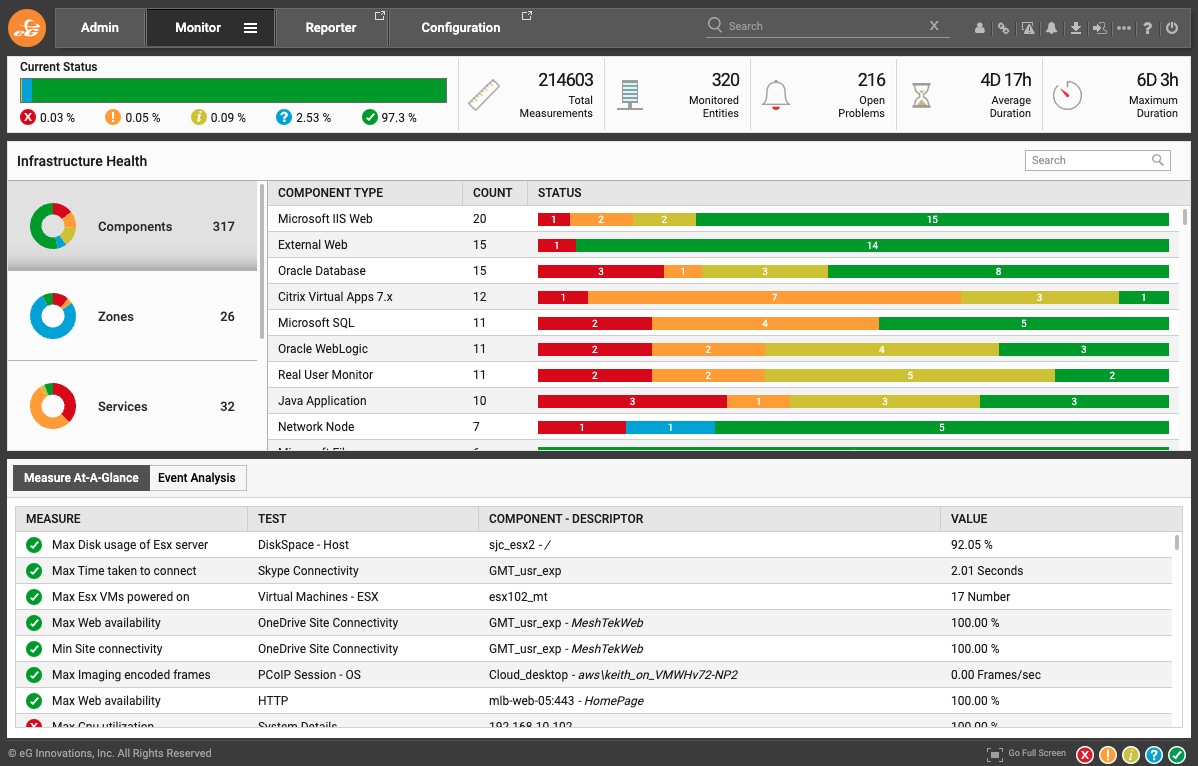The height and width of the screenshot is (766, 1198).
Task: Click 'Max Disk usage of Esx server' measure
Action: point(130,545)
